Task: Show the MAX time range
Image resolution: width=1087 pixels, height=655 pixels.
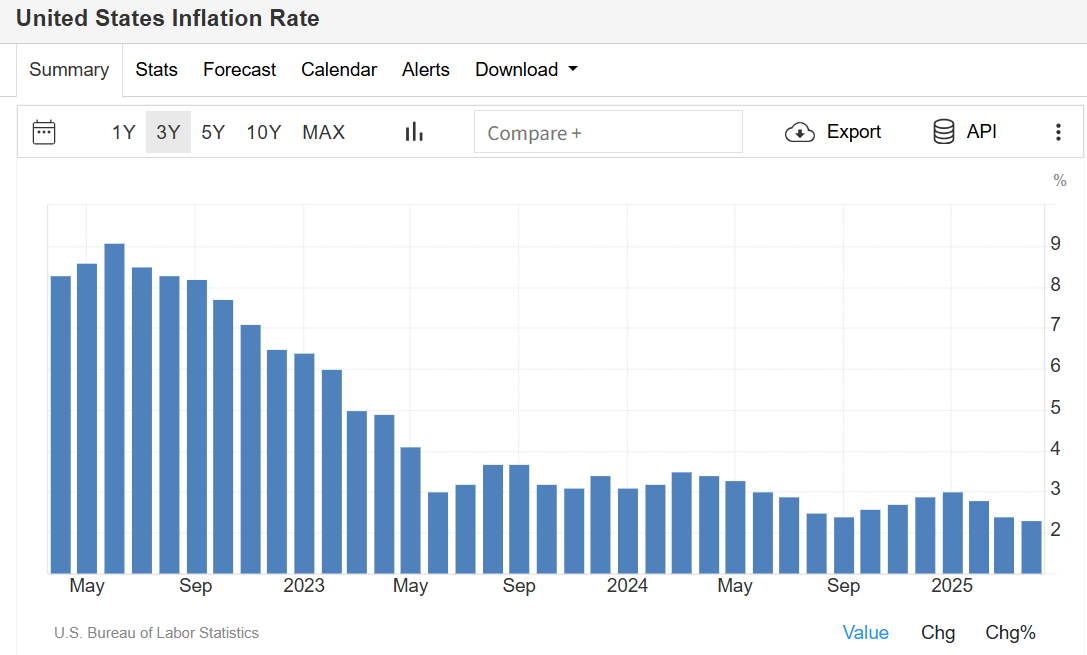Action: [x=323, y=132]
